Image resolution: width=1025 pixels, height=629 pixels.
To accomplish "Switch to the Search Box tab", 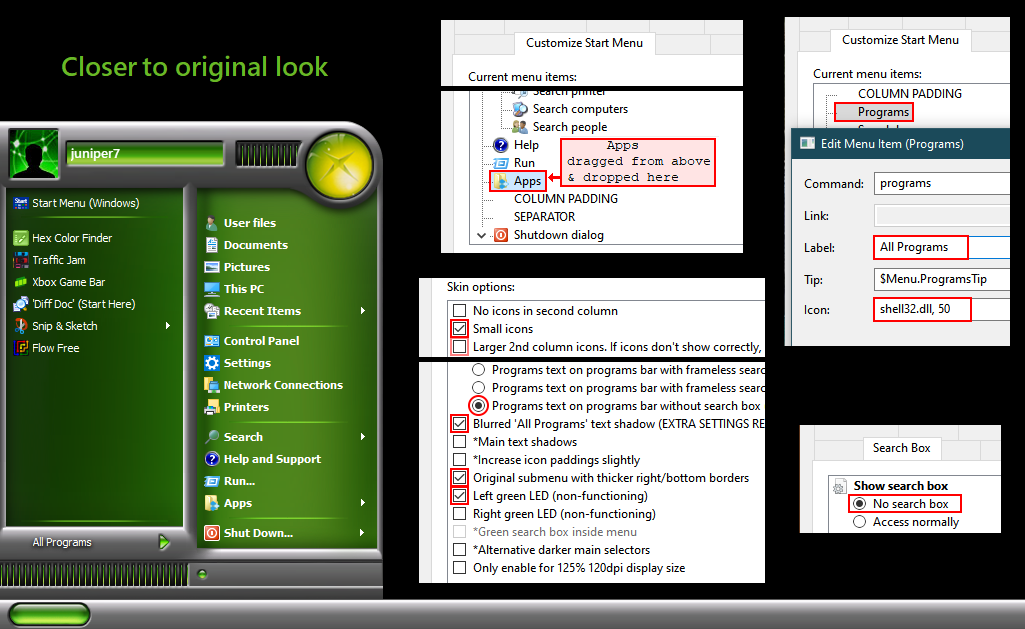I will pos(901,448).
